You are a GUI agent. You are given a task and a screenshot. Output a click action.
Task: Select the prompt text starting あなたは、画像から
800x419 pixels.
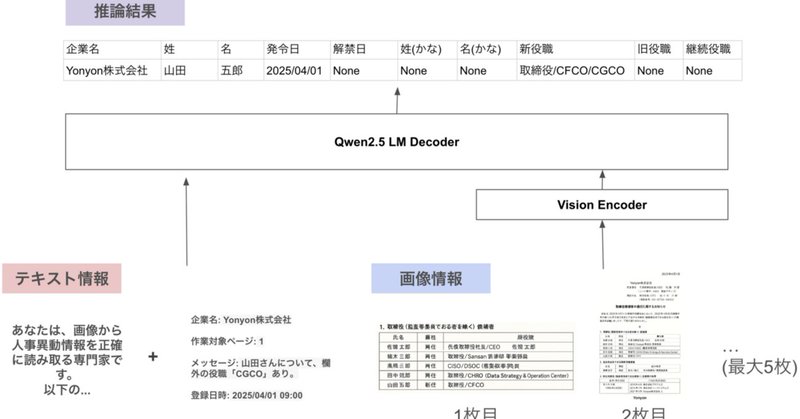67,360
